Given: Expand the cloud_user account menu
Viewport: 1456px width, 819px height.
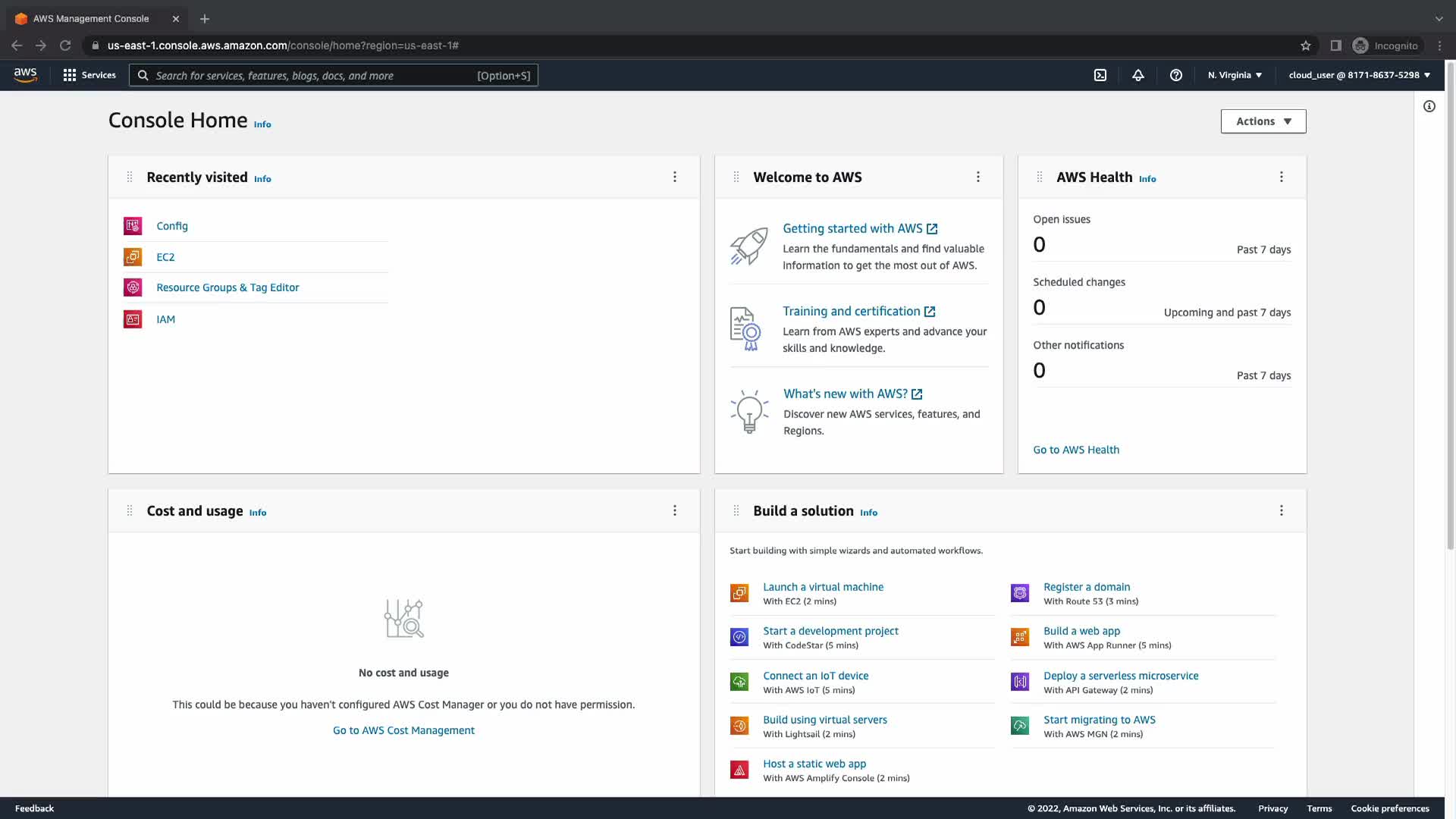Looking at the screenshot, I should [1359, 75].
